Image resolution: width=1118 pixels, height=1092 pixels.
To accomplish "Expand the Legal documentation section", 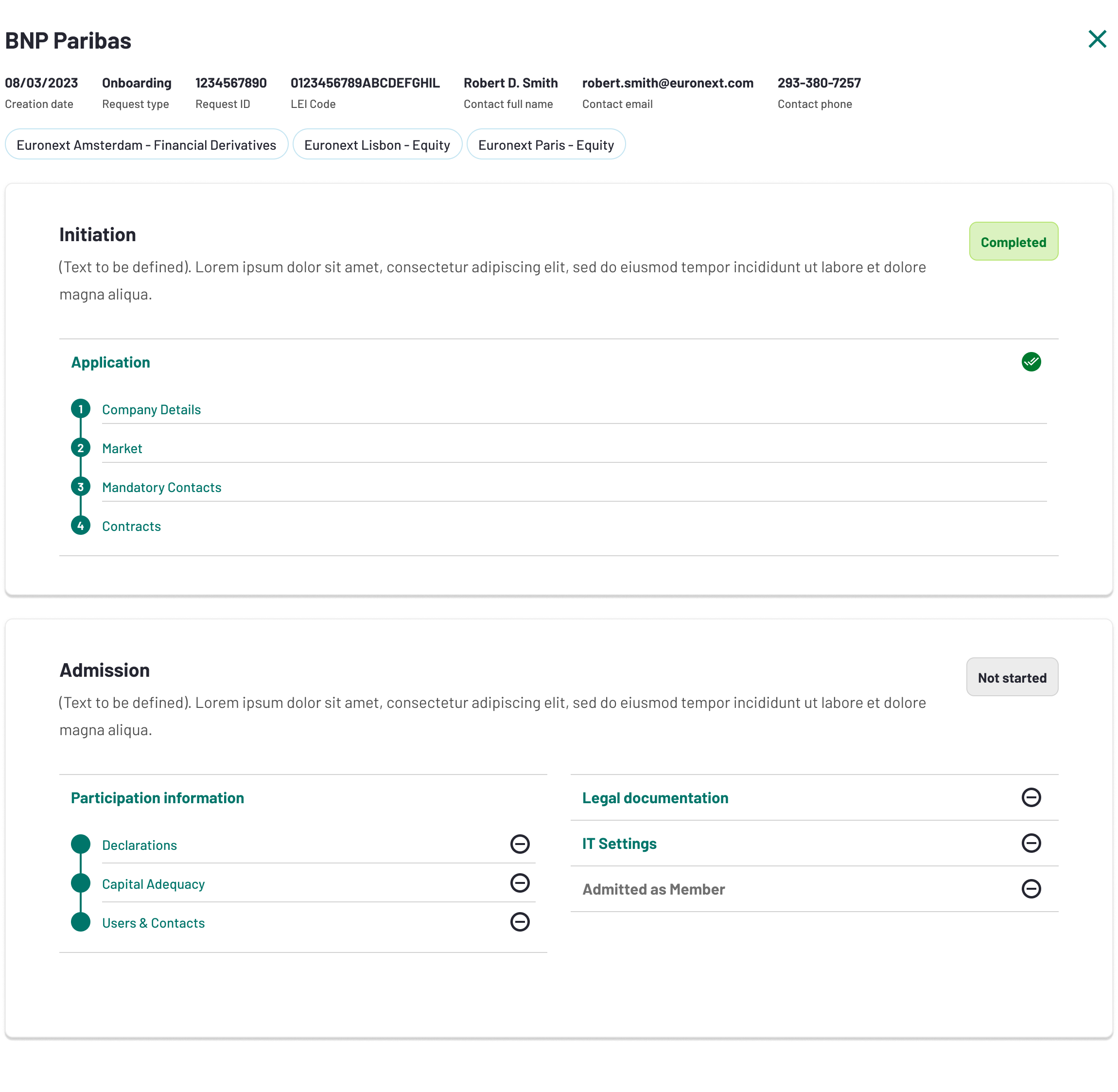I will pos(655,798).
